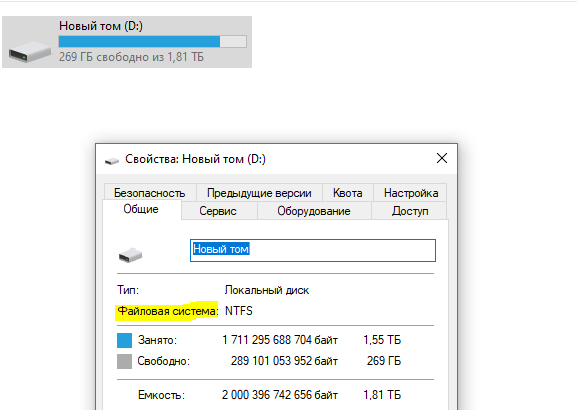Click the highlighted Файловая система label
Screen dimensions: 577x410
[x=167, y=311]
